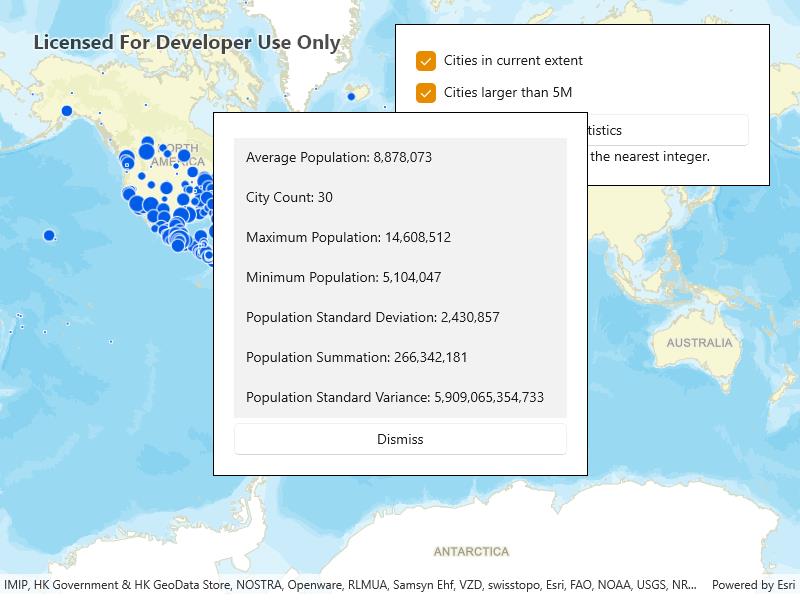This screenshot has width=800, height=600.
Task: Click the Hawaii city marker in the Pacific
Action: coord(49,235)
